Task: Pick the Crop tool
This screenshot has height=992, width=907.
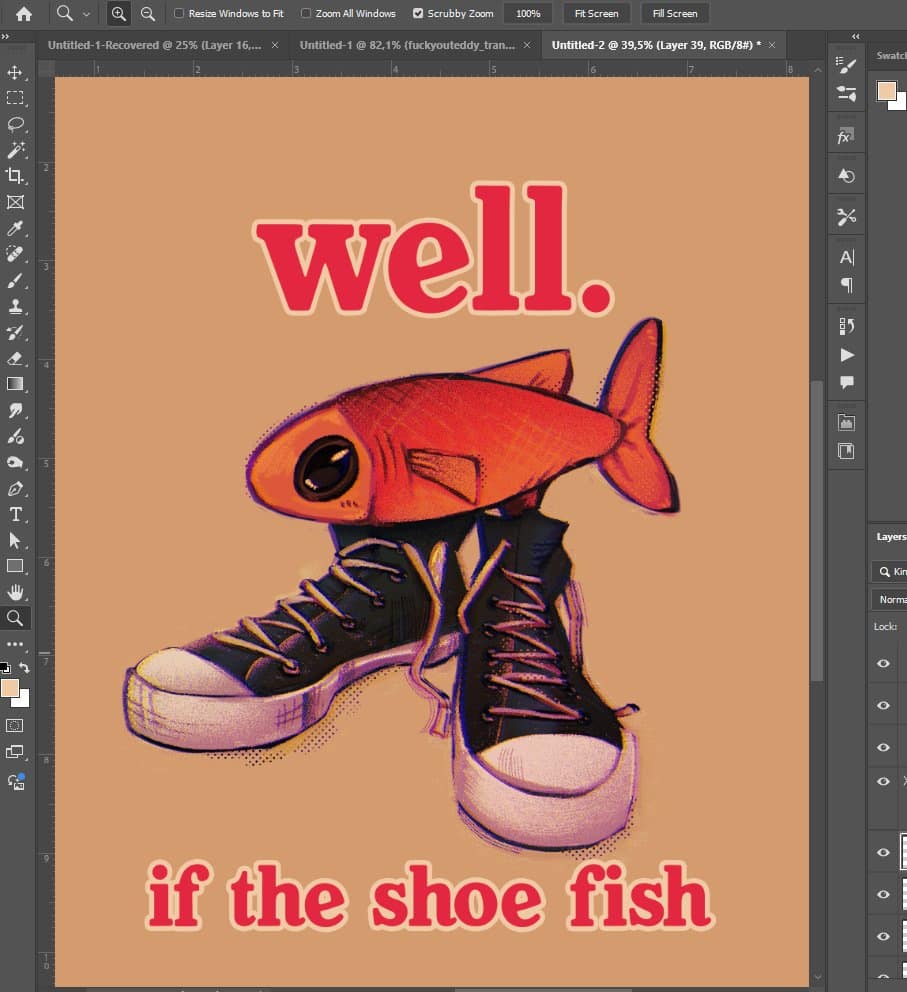Action: pyautogui.click(x=16, y=176)
